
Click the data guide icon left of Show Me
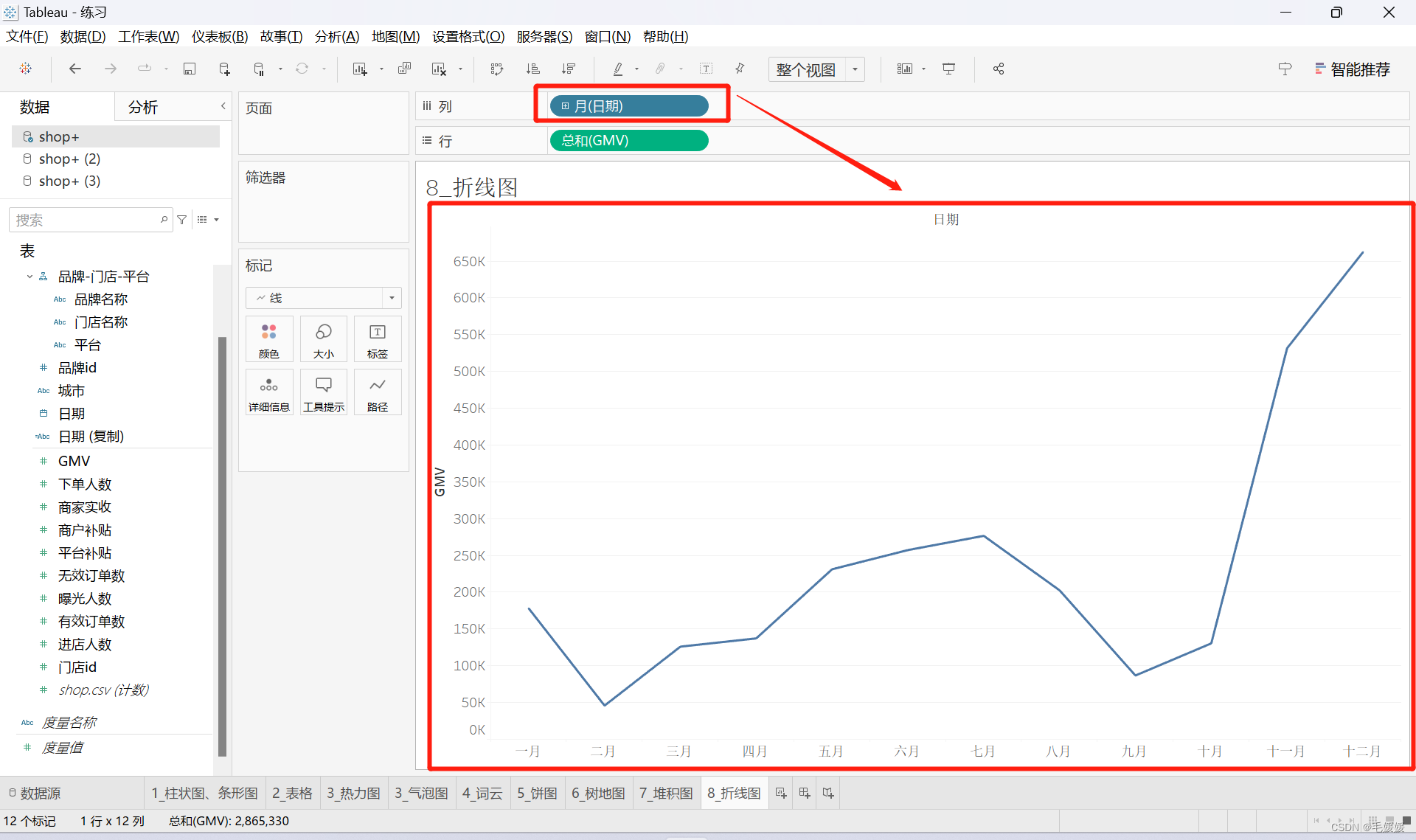tap(1285, 69)
